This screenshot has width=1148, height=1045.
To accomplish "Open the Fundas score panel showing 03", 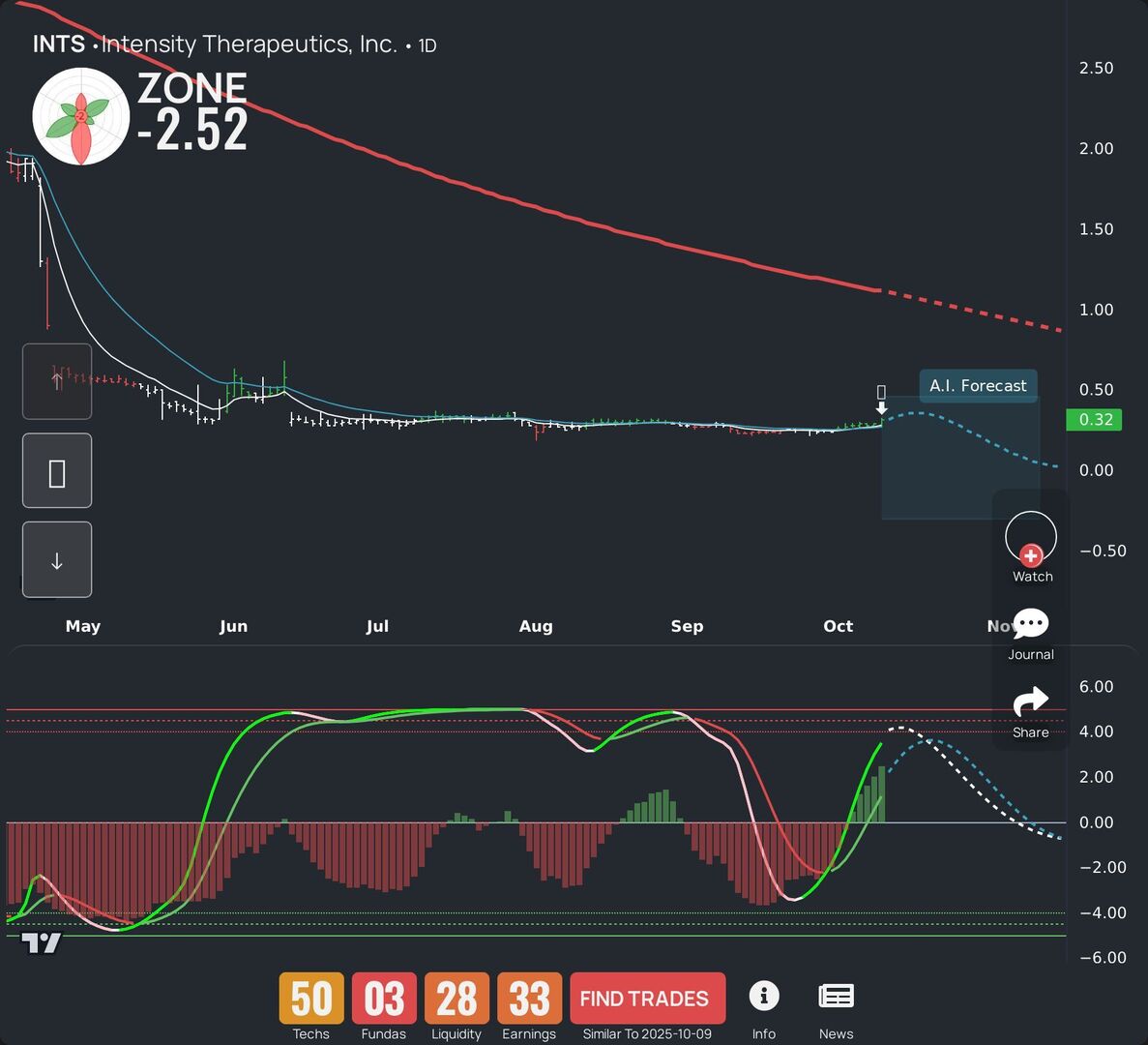I will coord(383,998).
